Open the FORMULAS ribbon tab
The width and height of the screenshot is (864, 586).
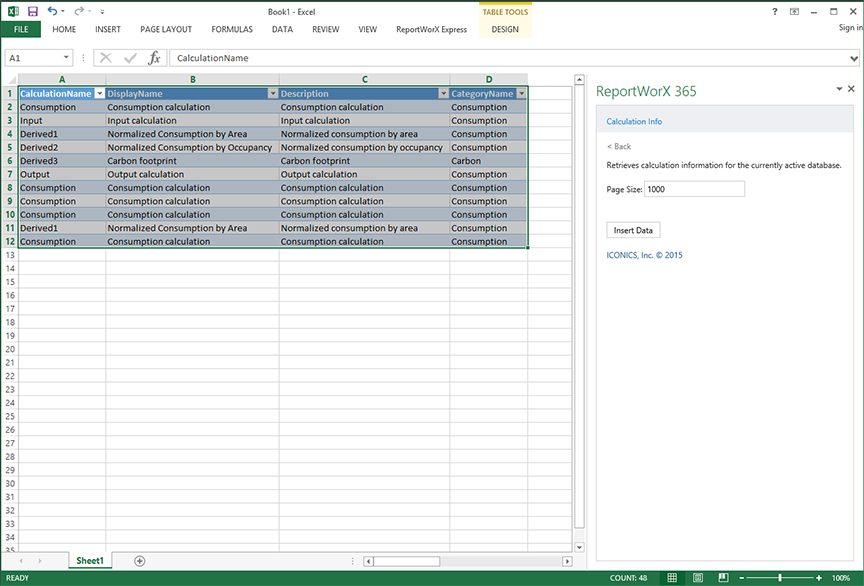click(232, 30)
